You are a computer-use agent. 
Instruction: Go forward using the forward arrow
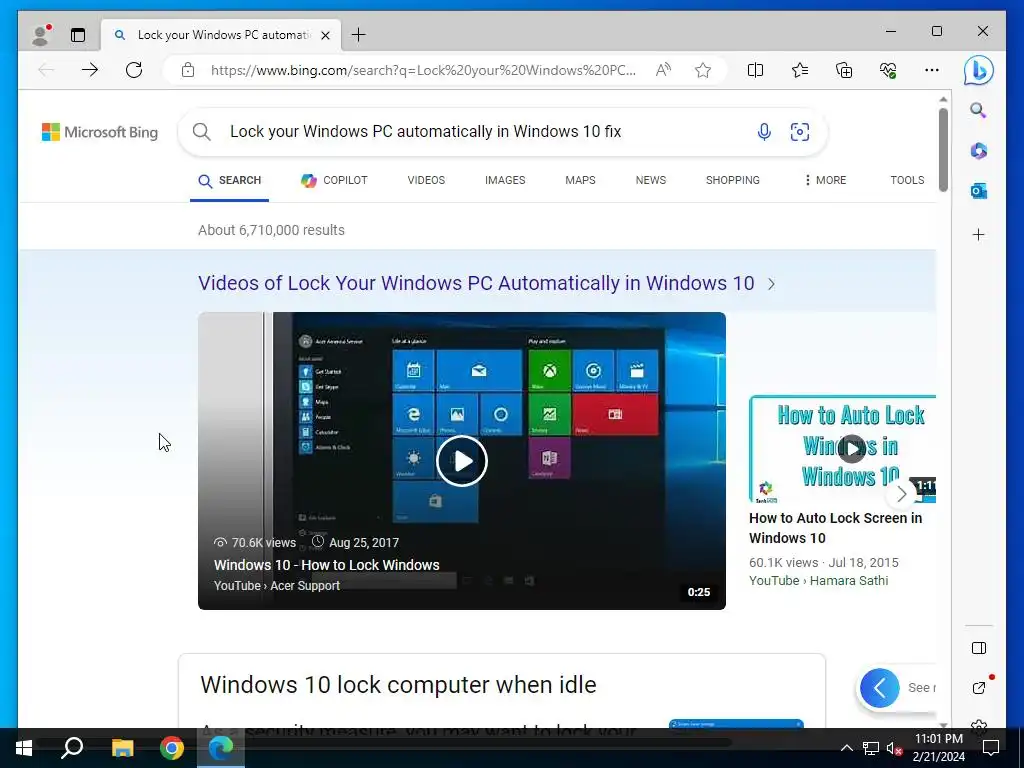click(89, 70)
